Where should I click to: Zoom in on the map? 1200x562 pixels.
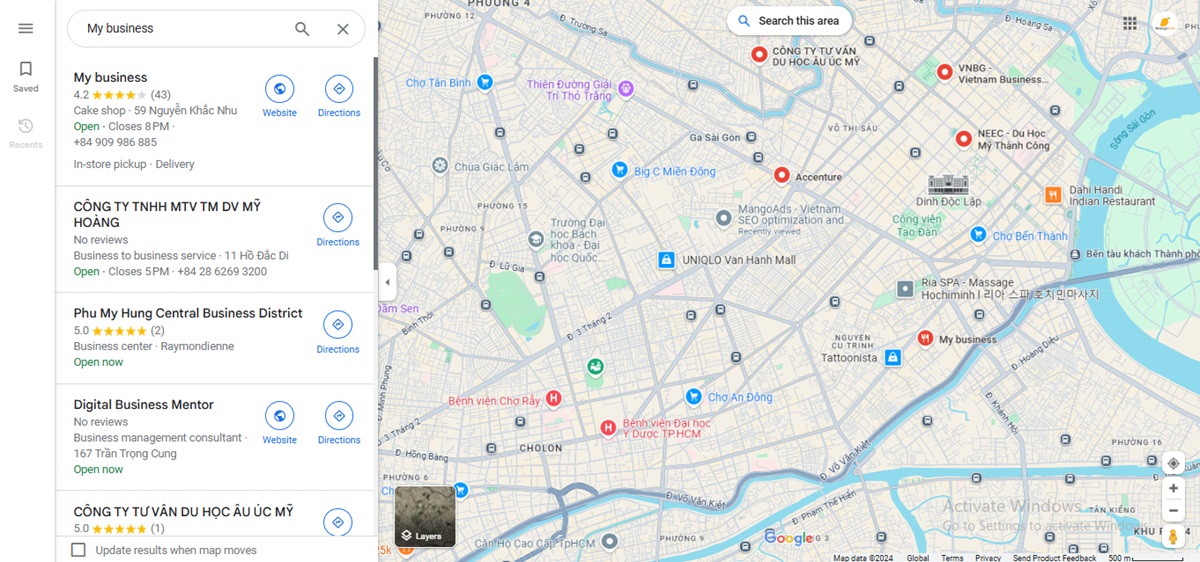(x=1173, y=488)
